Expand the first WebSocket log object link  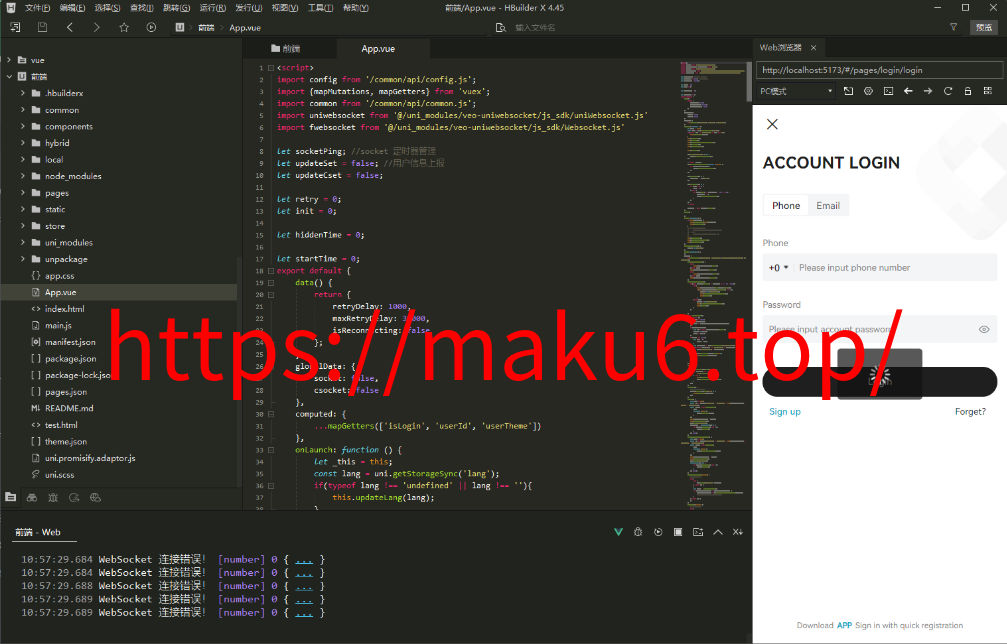(304, 559)
